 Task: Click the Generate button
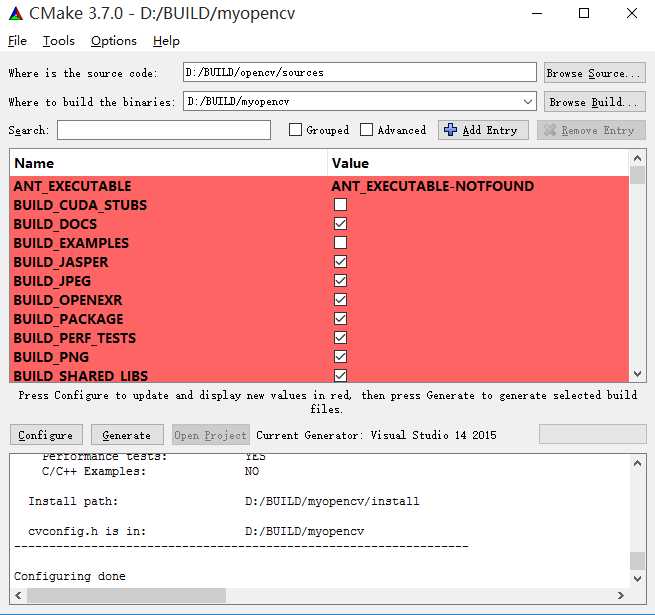coord(127,435)
